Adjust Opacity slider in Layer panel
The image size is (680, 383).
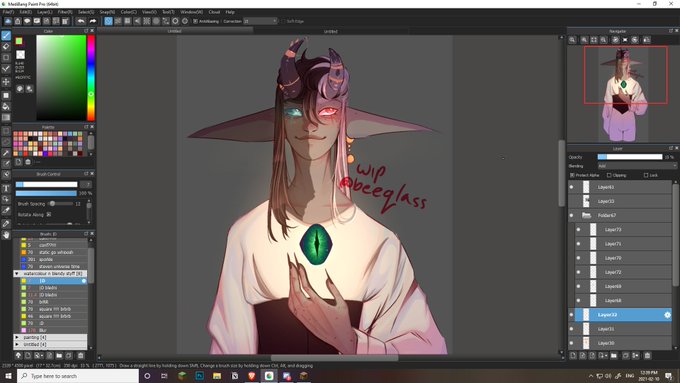[x=630, y=157]
